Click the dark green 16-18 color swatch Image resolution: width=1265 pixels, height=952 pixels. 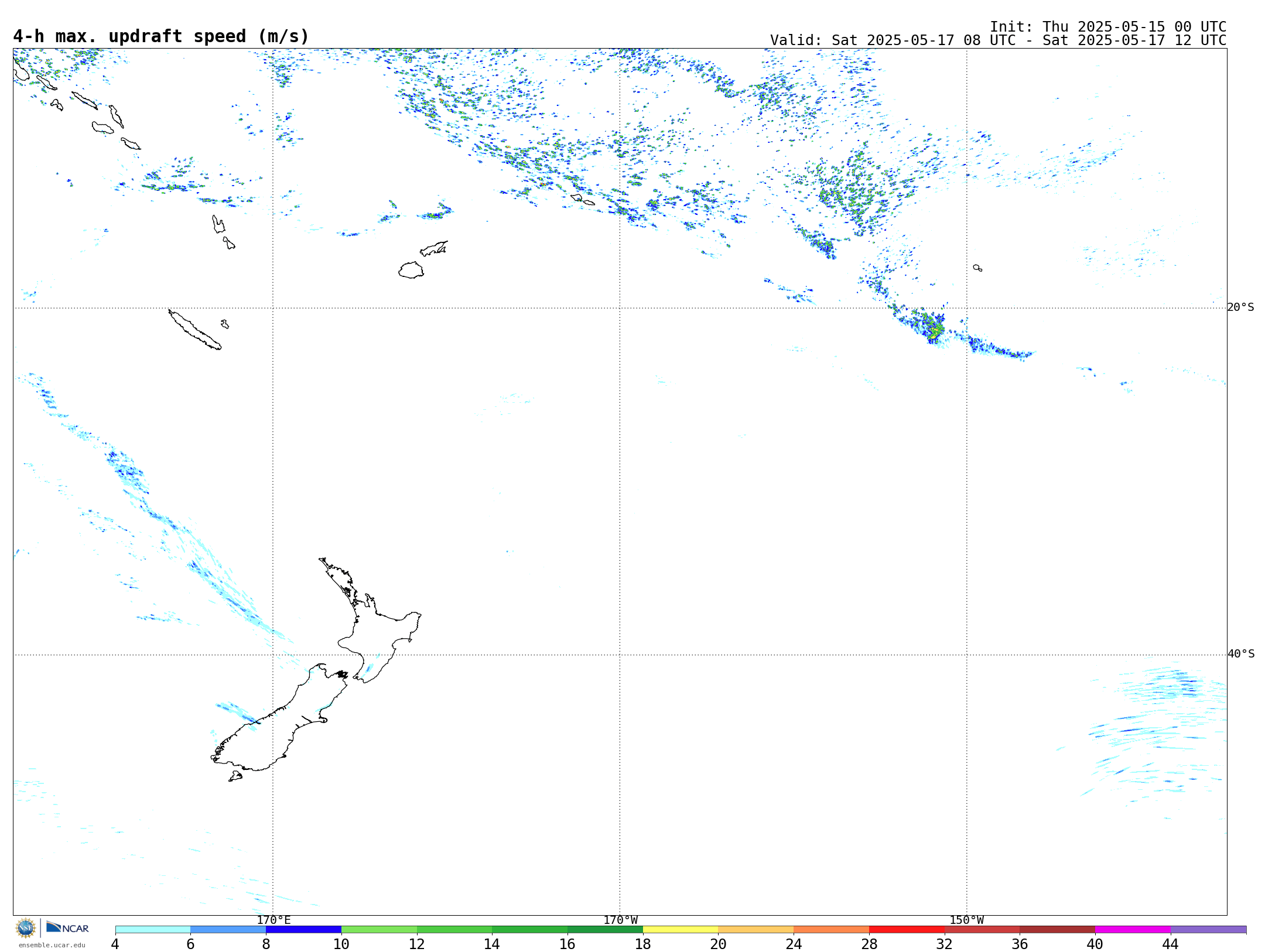[605, 930]
